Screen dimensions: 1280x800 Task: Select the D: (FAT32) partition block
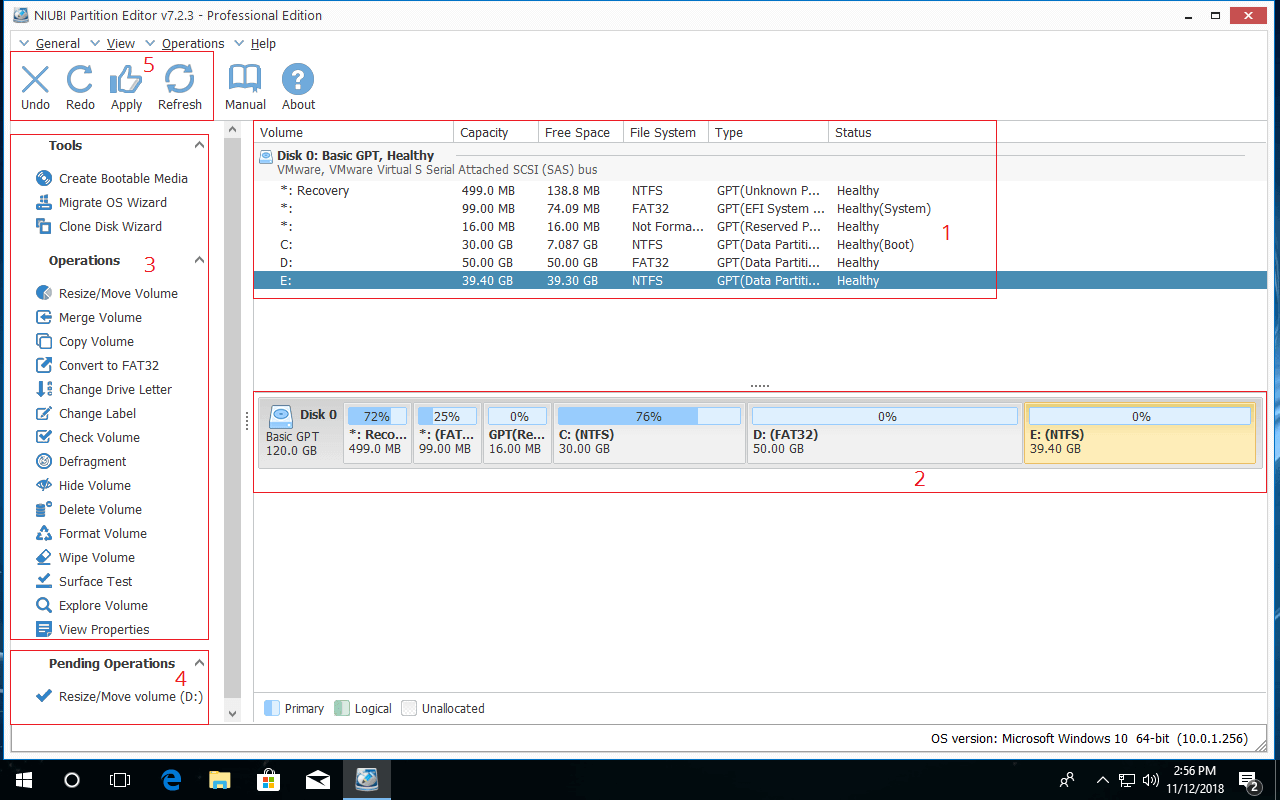885,433
